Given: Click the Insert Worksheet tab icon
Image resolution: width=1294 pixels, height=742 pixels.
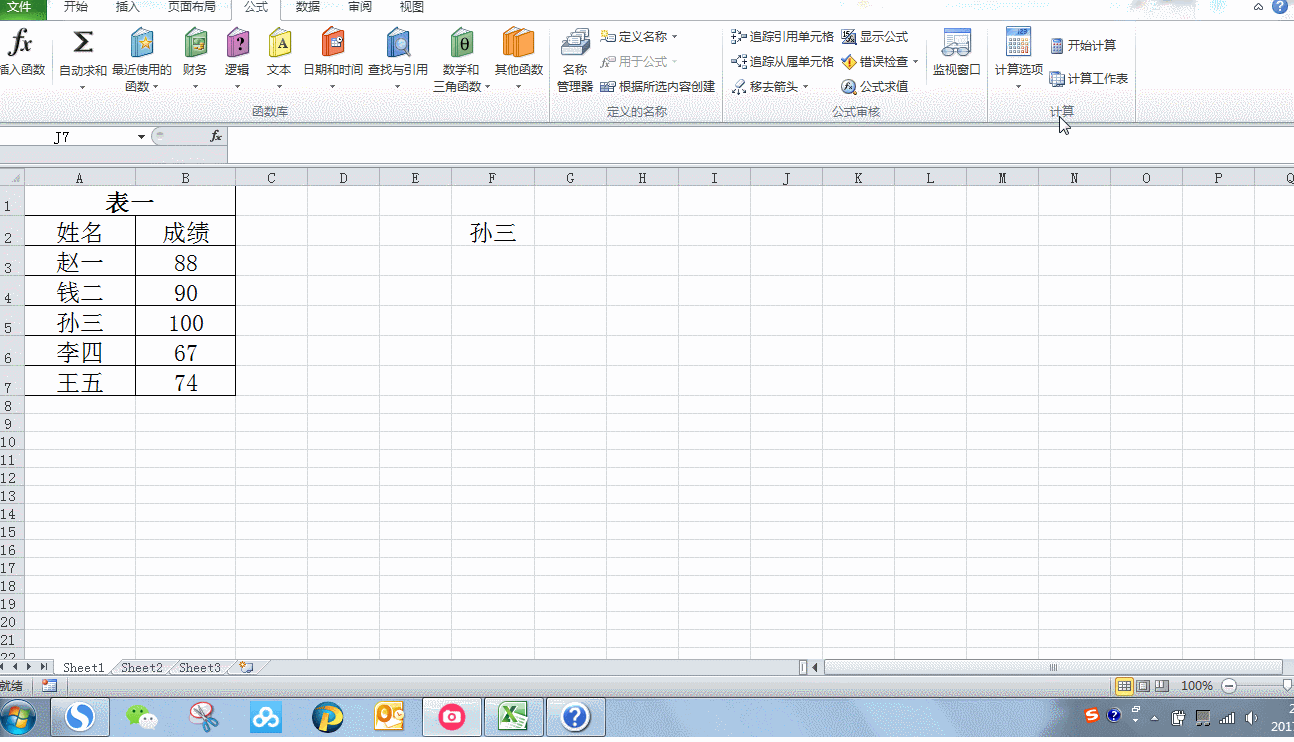Looking at the screenshot, I should pyautogui.click(x=246, y=668).
